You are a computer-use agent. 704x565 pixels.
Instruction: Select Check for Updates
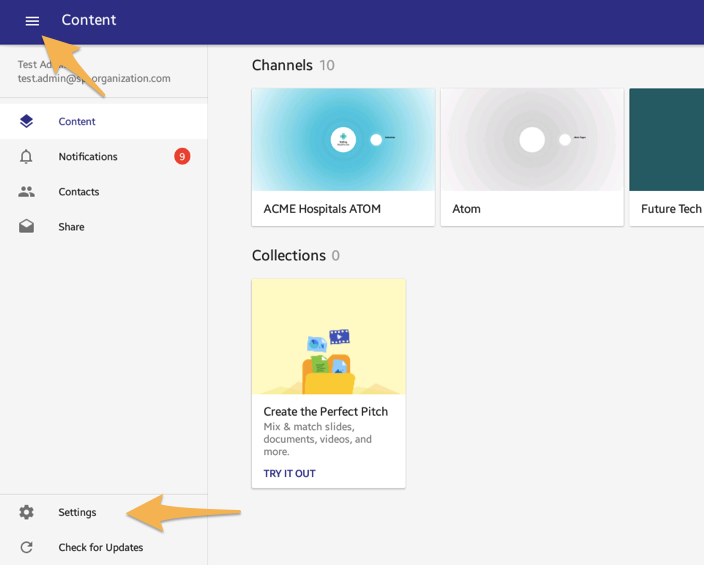104,547
